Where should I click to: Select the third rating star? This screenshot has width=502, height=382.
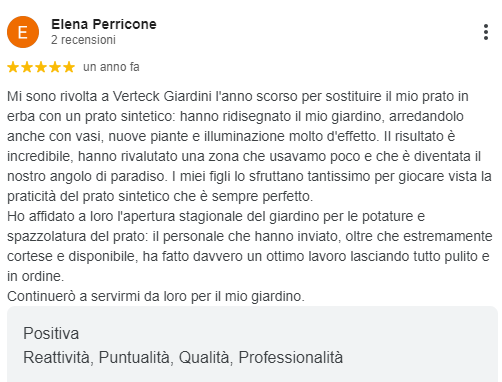tap(41, 67)
